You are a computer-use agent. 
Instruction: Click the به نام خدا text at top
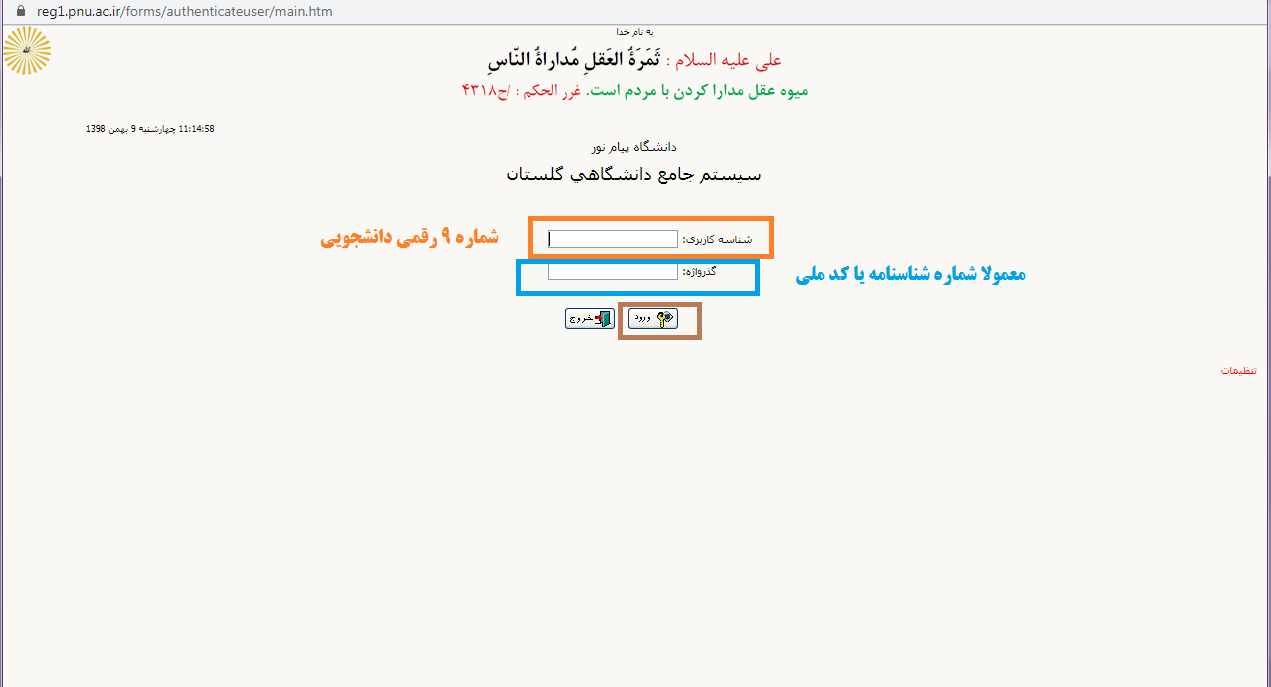click(635, 33)
